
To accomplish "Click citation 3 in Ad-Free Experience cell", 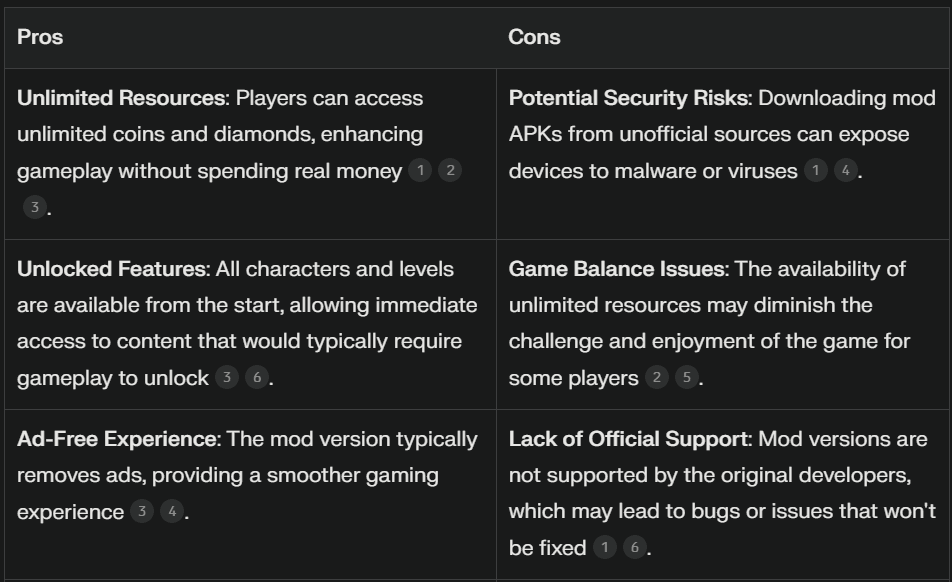I will [x=142, y=512].
